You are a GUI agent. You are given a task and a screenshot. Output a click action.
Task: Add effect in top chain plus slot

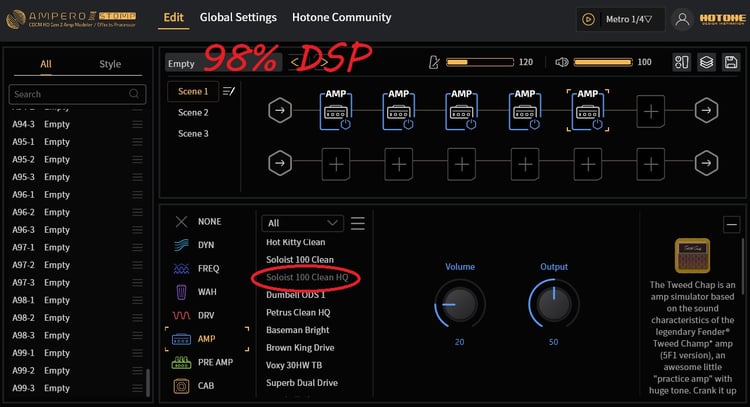pyautogui.click(x=651, y=111)
